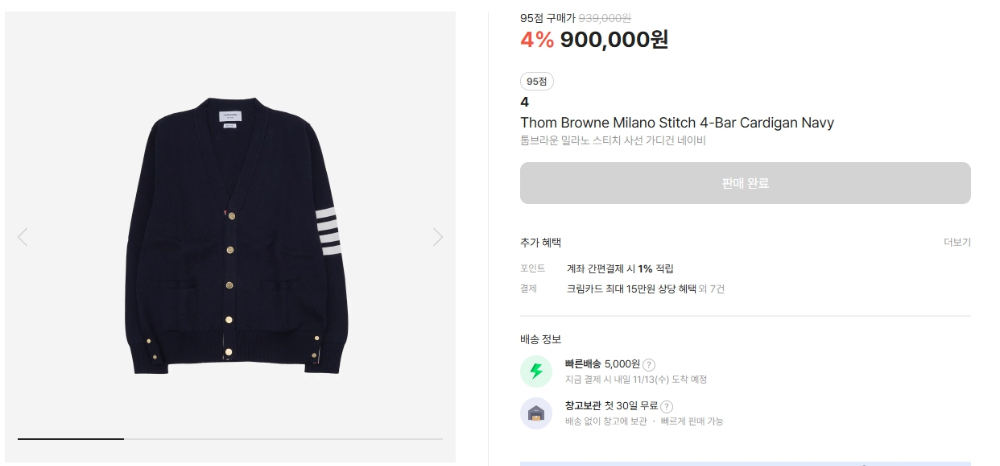Click 크림카드 최대 15만원 상당 혜택 text
The image size is (1000, 466).
click(x=631, y=289)
